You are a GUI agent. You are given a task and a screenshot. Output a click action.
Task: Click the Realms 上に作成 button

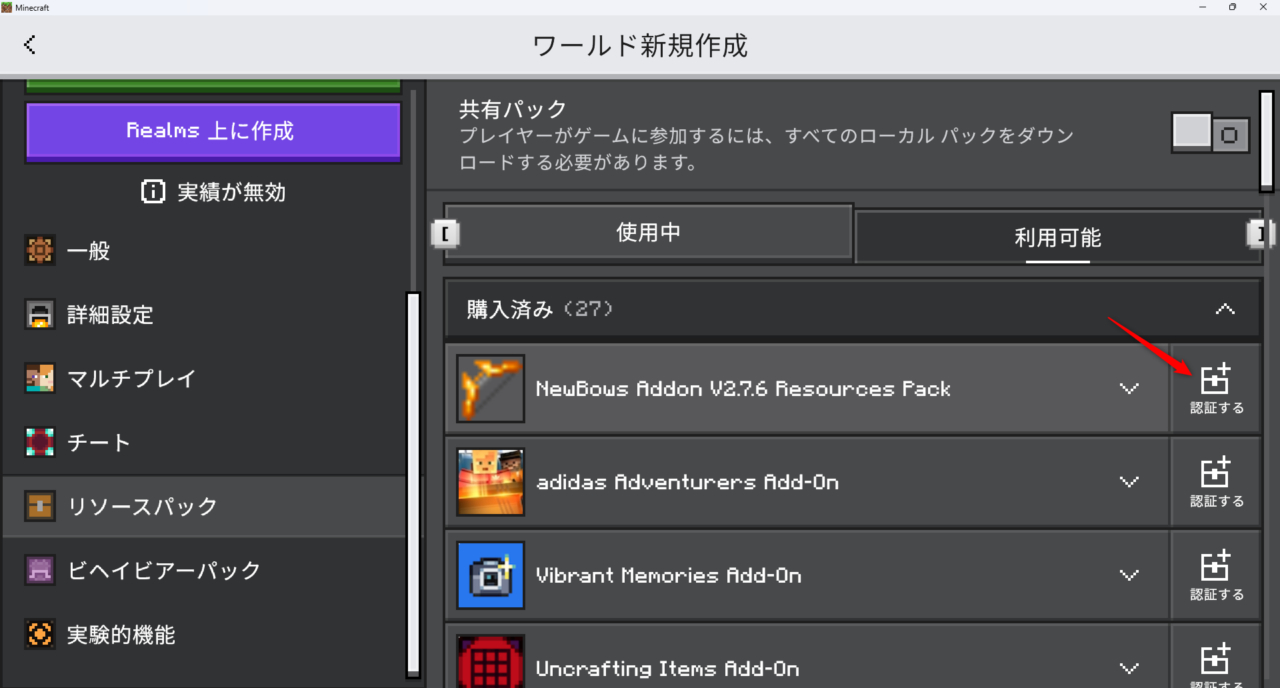[x=213, y=131]
